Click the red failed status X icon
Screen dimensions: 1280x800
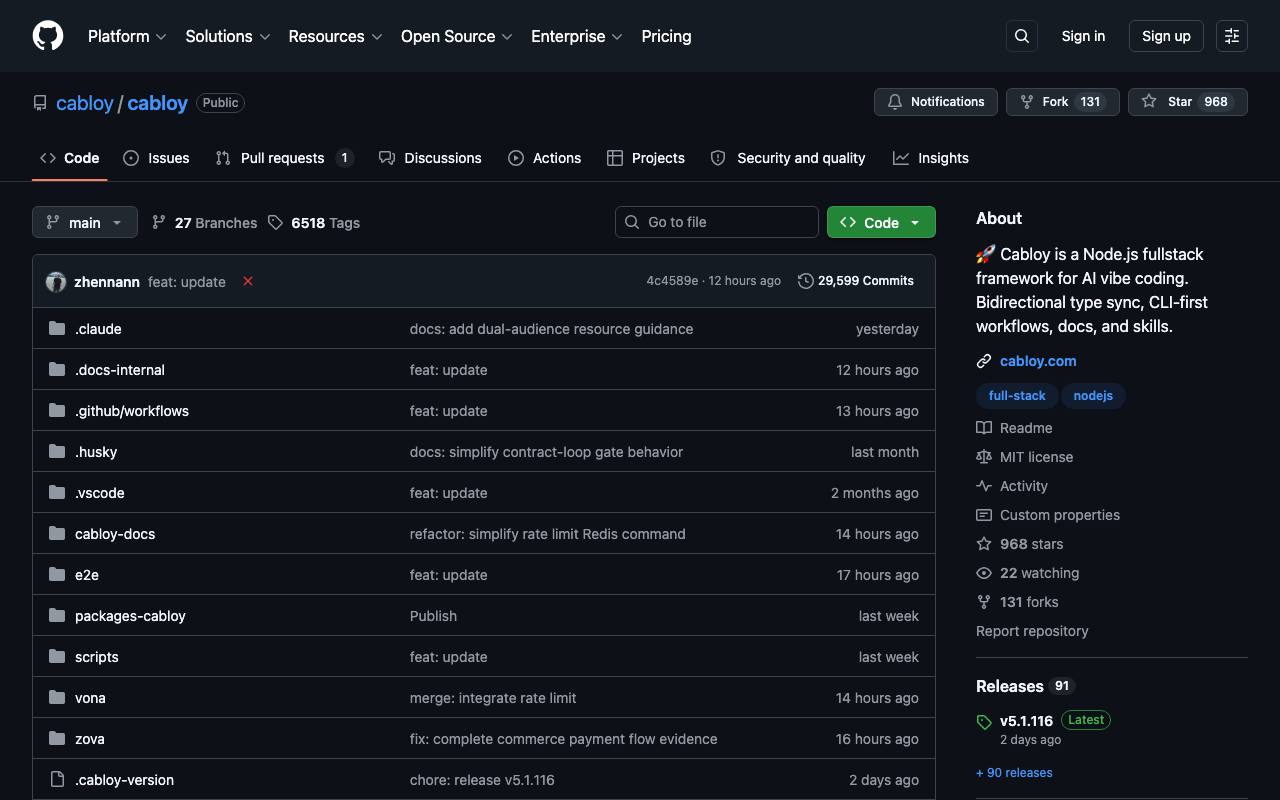pos(248,281)
